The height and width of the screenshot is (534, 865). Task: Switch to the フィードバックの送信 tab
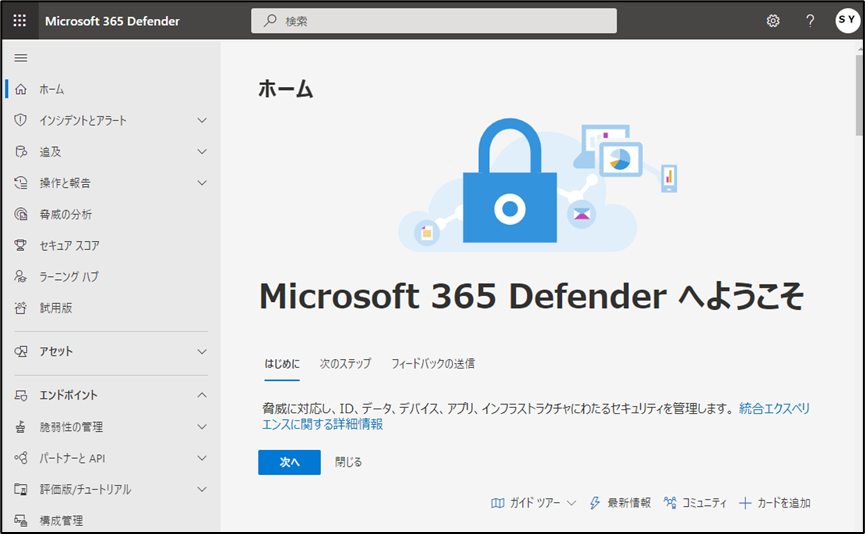point(433,364)
